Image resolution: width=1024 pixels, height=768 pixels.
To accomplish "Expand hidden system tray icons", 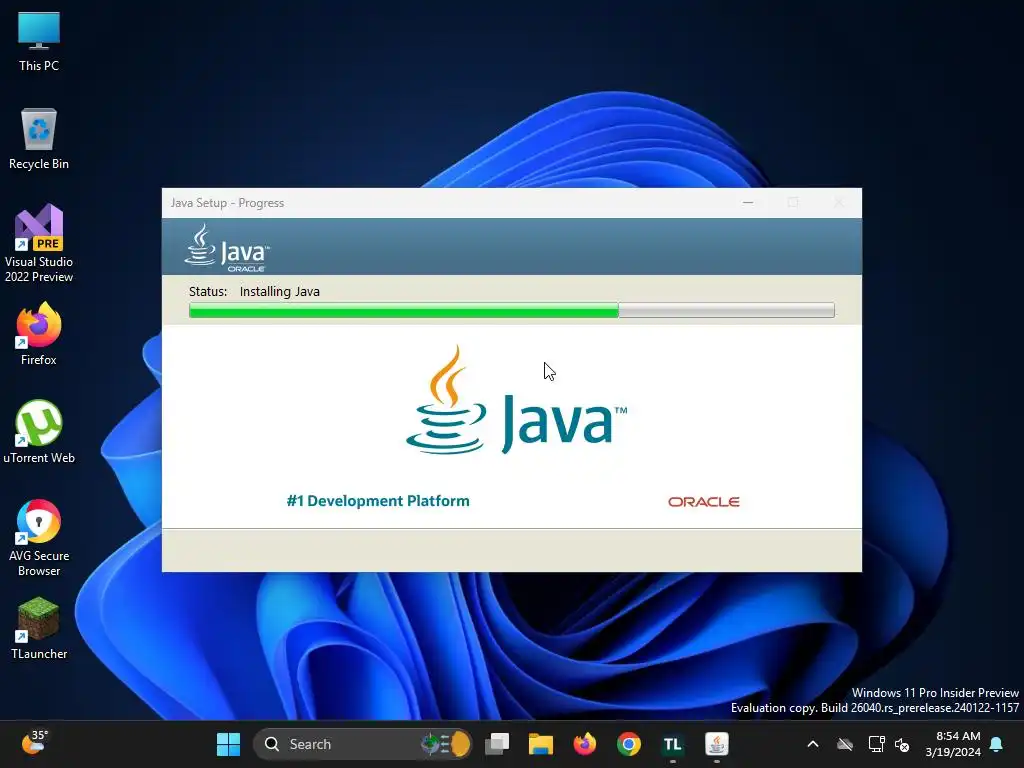I will pos(813,744).
